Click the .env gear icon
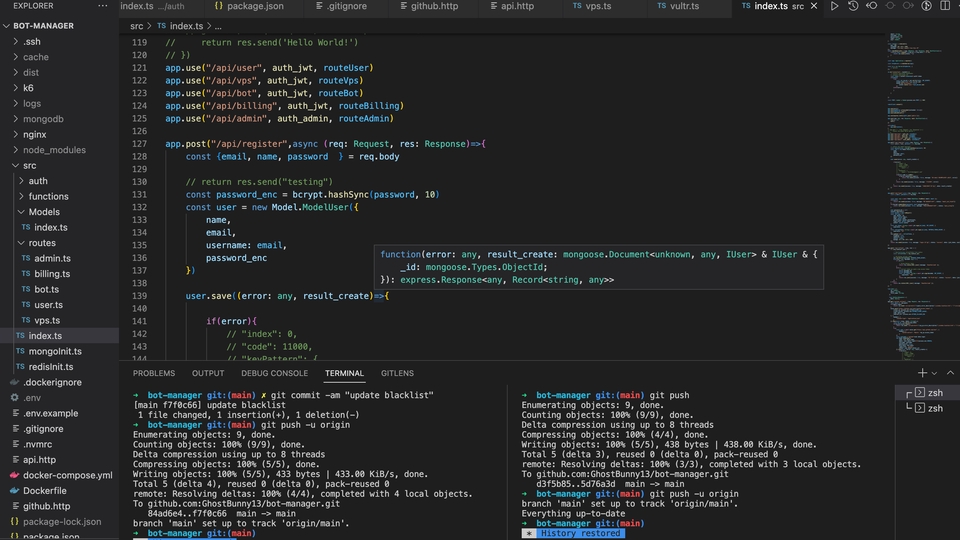The image size is (960, 540). [15, 397]
